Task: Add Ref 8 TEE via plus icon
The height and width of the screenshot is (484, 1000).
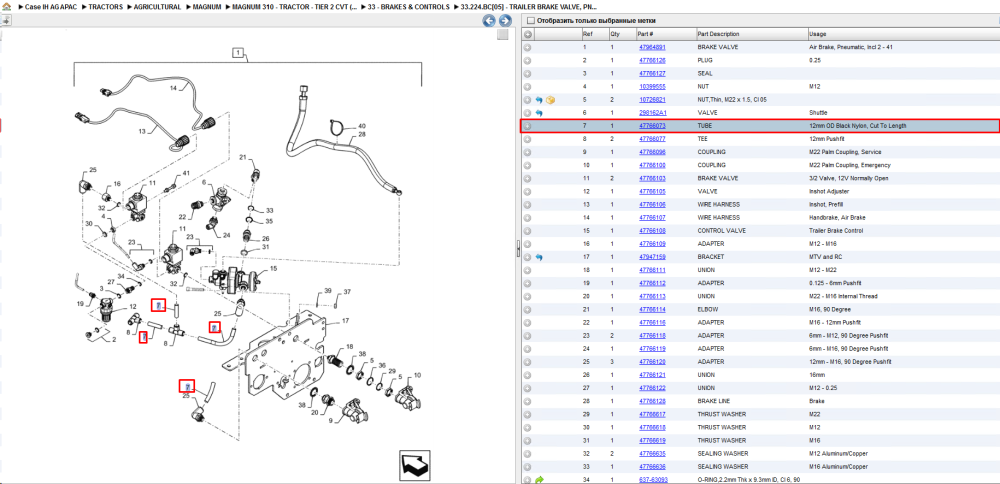Action: [x=527, y=139]
